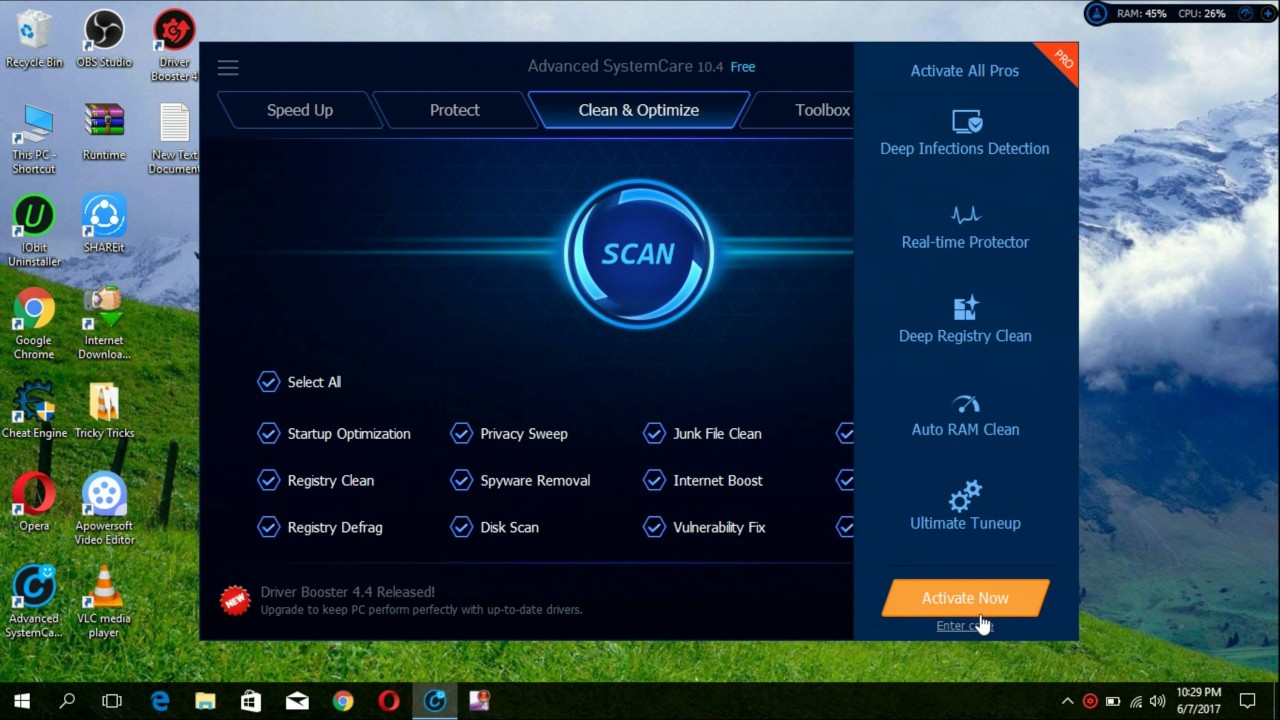Switch to the Protect tab
1280x720 pixels.
point(455,110)
